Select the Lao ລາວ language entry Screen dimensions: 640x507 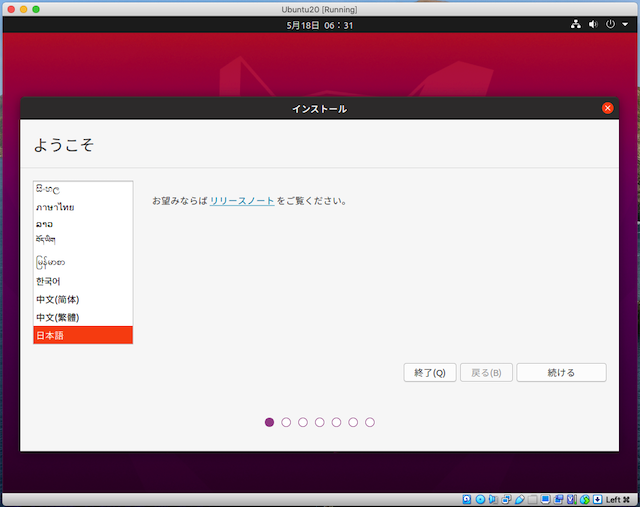click(83, 224)
